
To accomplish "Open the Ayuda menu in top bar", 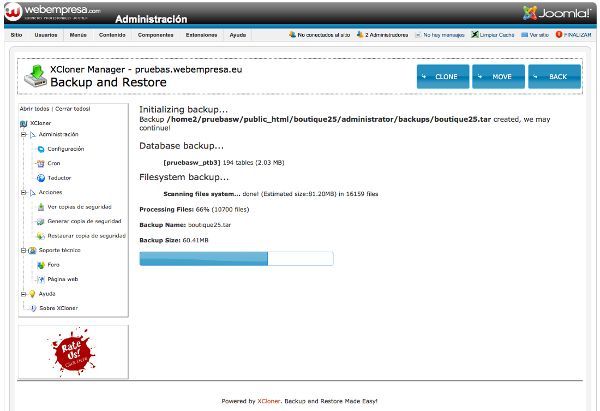I will (238, 35).
